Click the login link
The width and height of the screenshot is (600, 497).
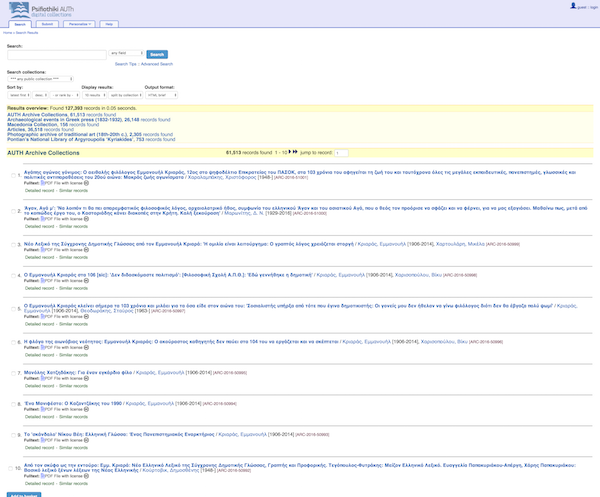pos(578,6)
